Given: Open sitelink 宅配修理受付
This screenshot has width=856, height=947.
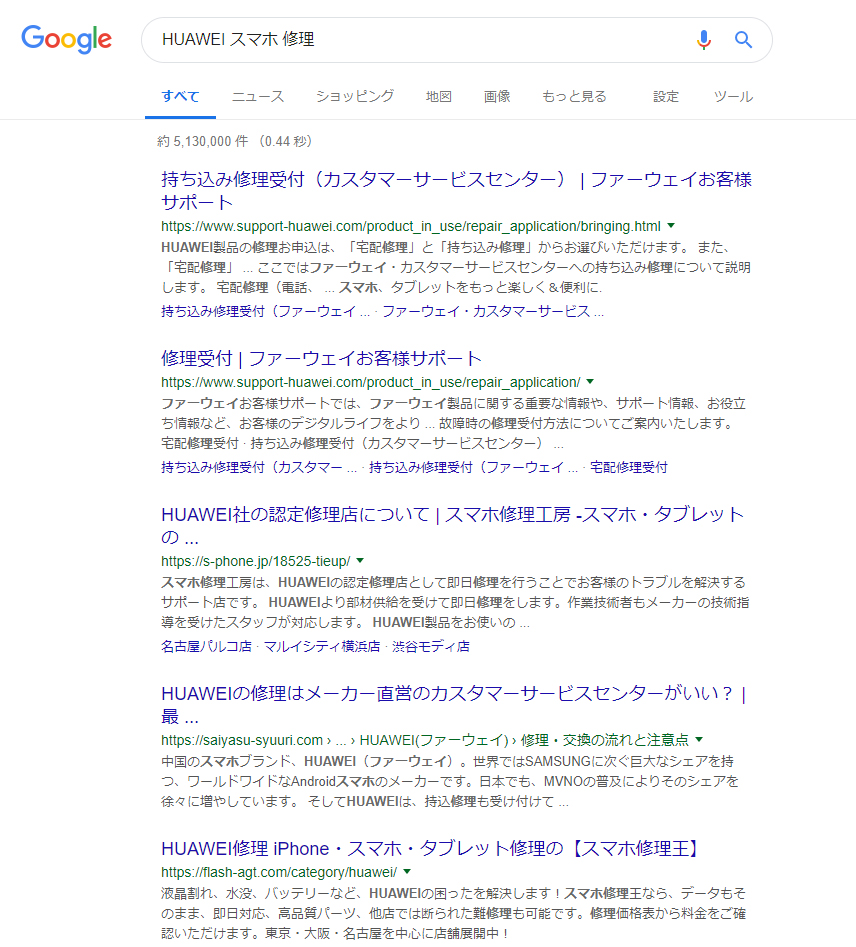Looking at the screenshot, I should [x=629, y=467].
